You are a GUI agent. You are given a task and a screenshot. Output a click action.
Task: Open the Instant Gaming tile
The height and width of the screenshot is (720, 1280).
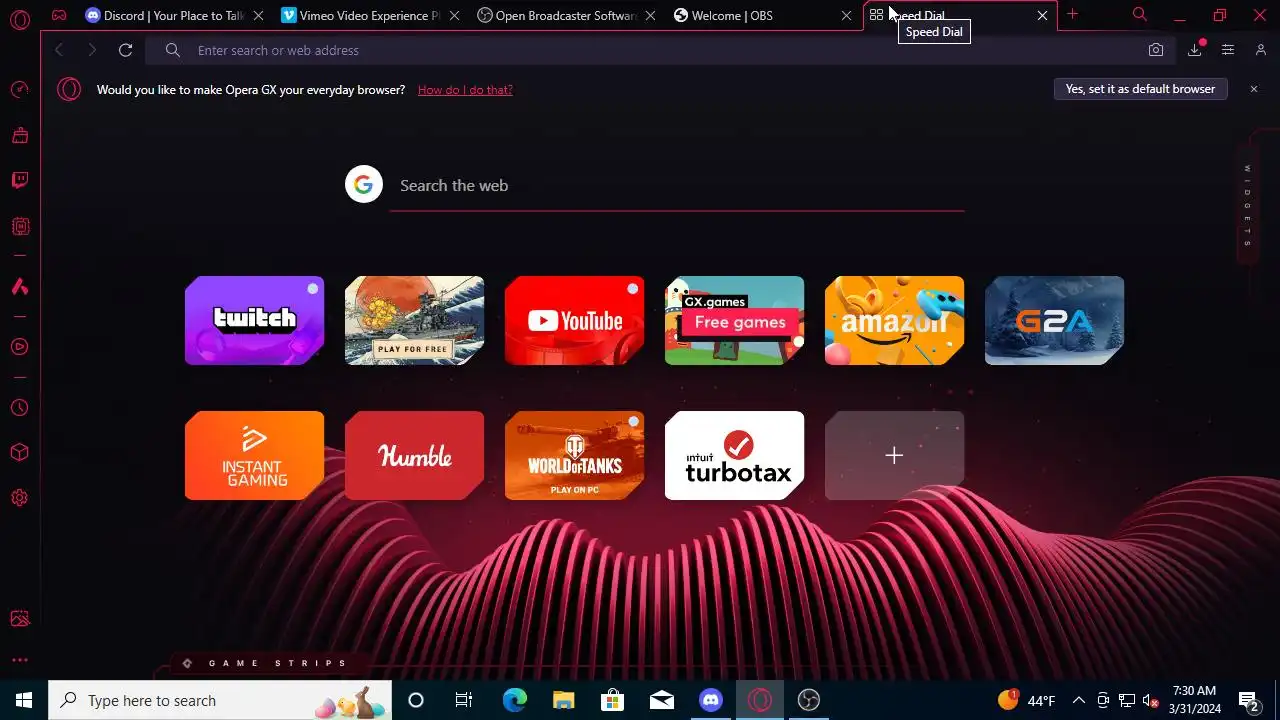(x=254, y=455)
